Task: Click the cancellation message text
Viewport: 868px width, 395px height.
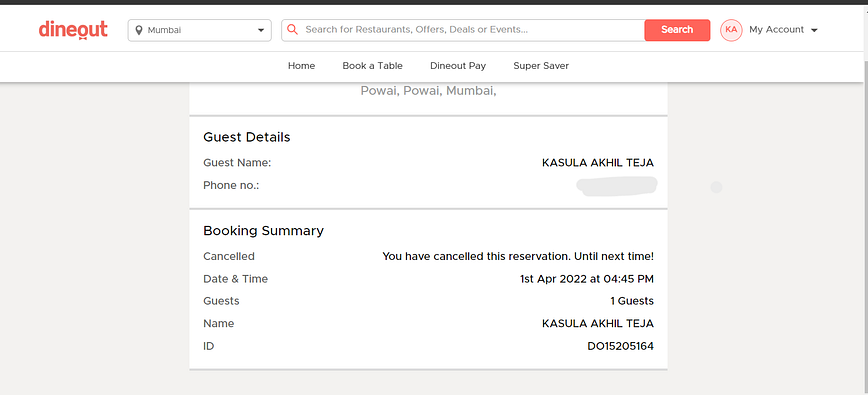Action: 518,257
